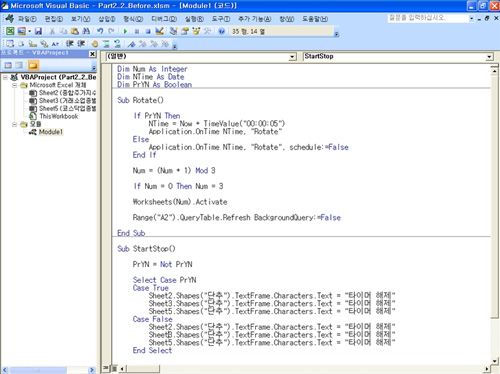Image resolution: width=500 pixels, height=374 pixels.
Task: Open the StartStop procedure dropdown
Action: click(489, 57)
